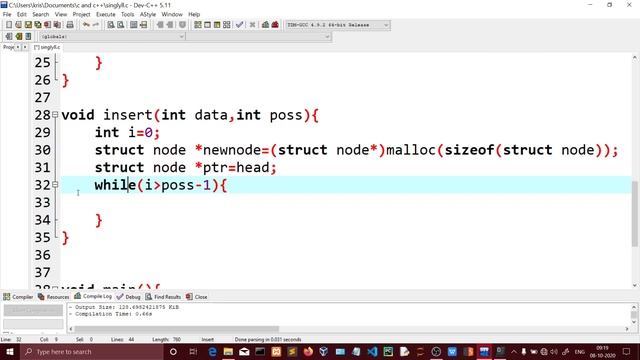Click the Unindent toolbar icon

pos(170,25)
